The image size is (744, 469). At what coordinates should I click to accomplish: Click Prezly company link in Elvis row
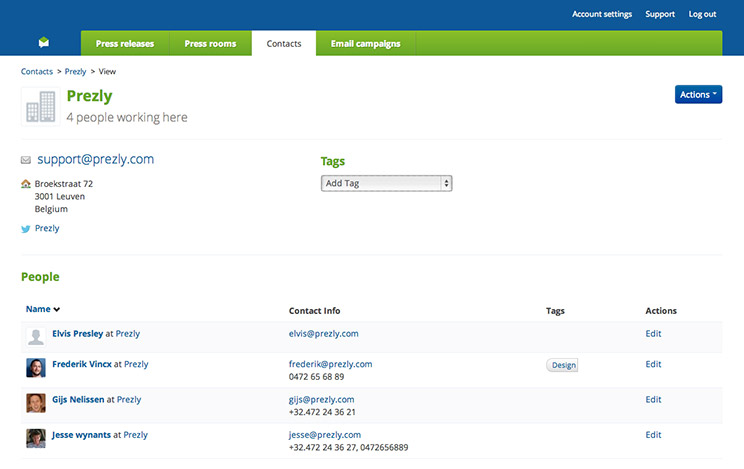tap(128, 334)
